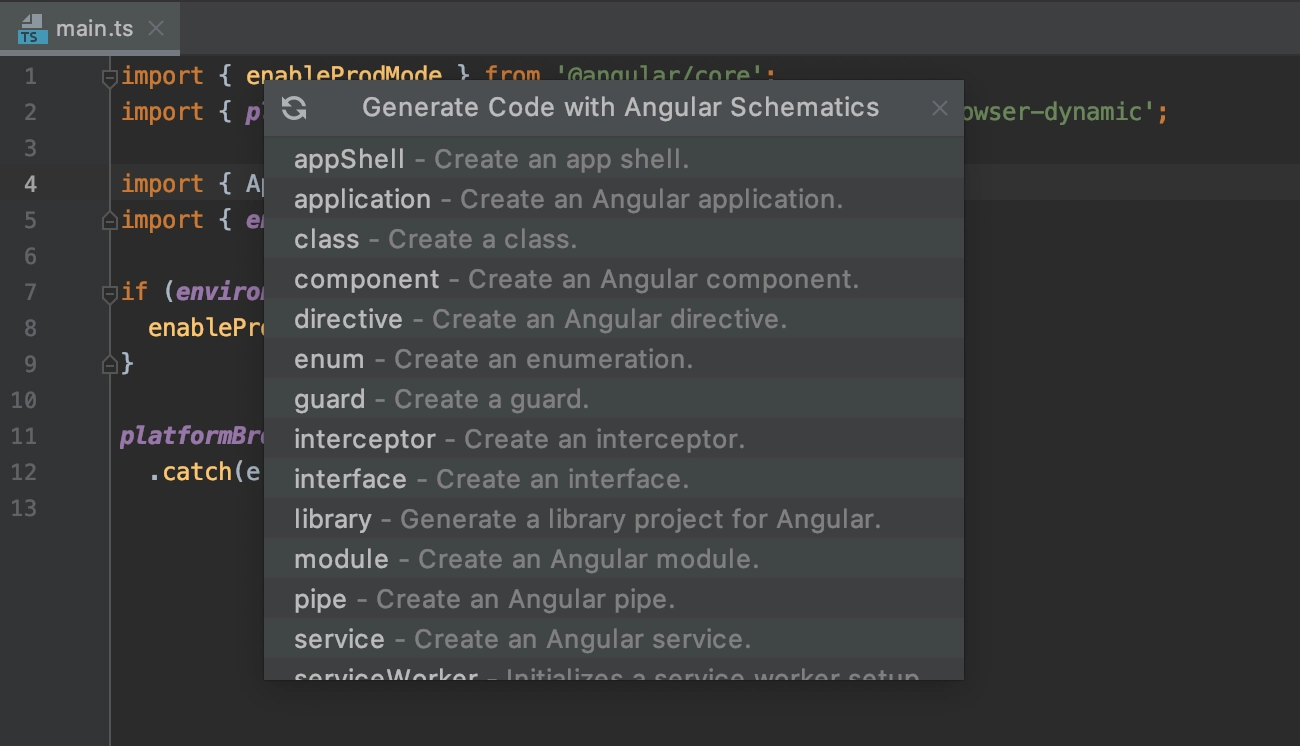The image size is (1300, 746).
Task: Click the if keyword on line 7
Action: [134, 292]
